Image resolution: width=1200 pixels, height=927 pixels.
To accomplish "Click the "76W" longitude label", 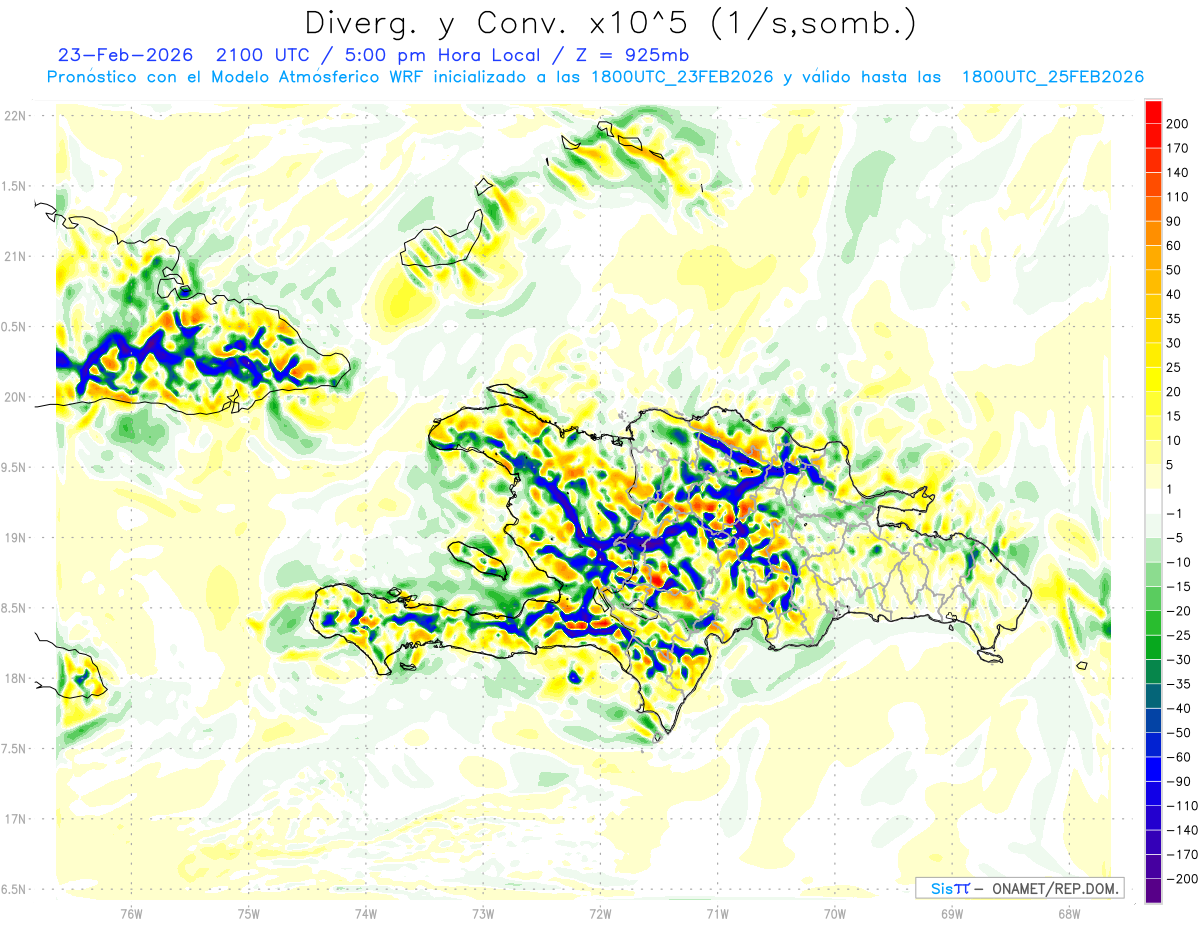I will pyautogui.click(x=131, y=913).
